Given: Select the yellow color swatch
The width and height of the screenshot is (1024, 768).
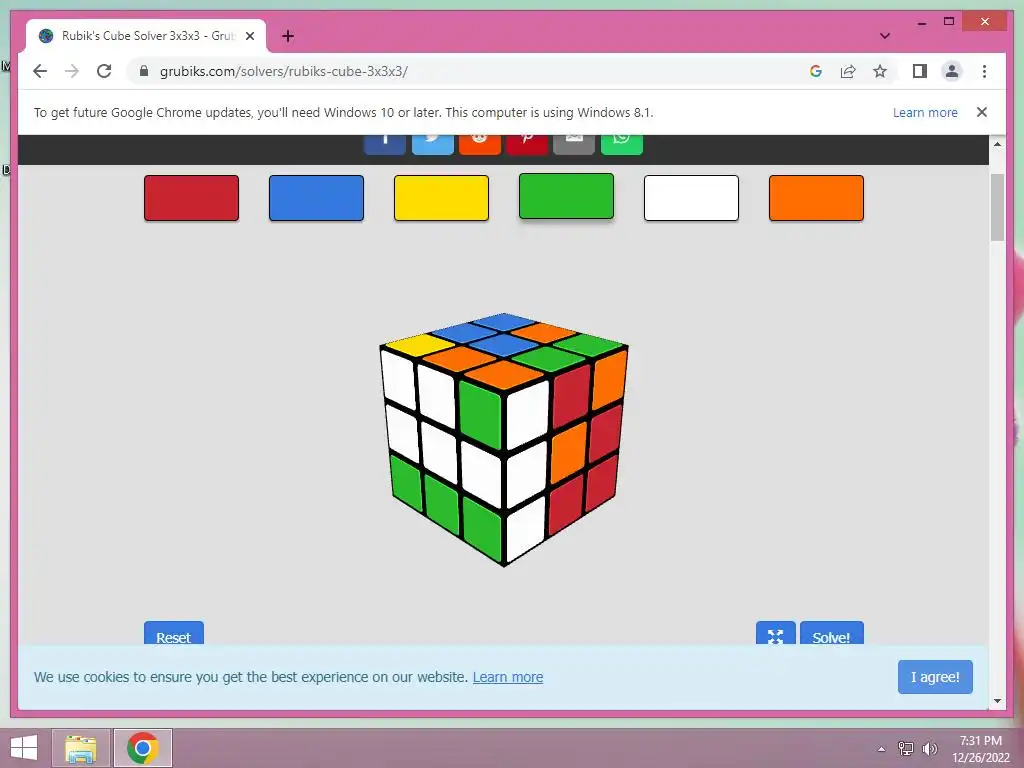Looking at the screenshot, I should click(x=441, y=198).
